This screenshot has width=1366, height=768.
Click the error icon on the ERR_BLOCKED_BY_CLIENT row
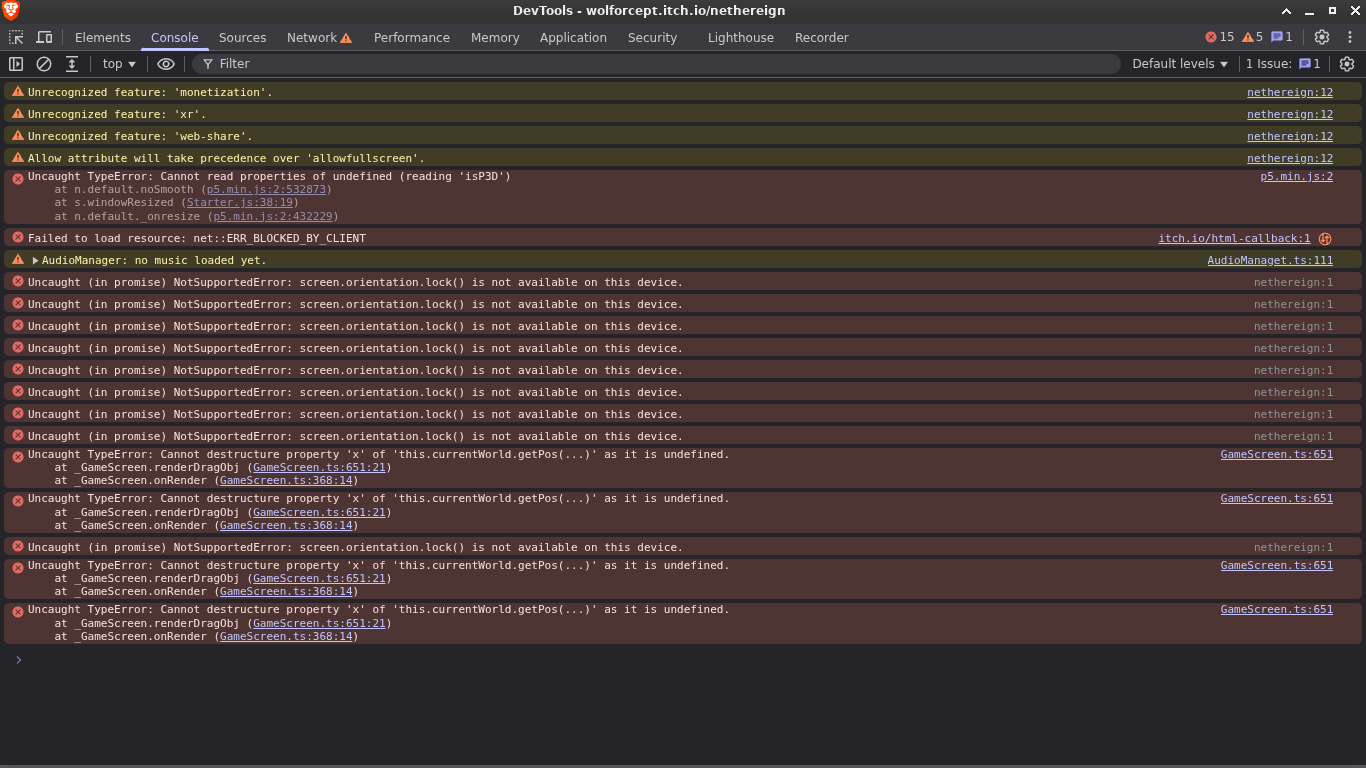[x=17, y=238]
